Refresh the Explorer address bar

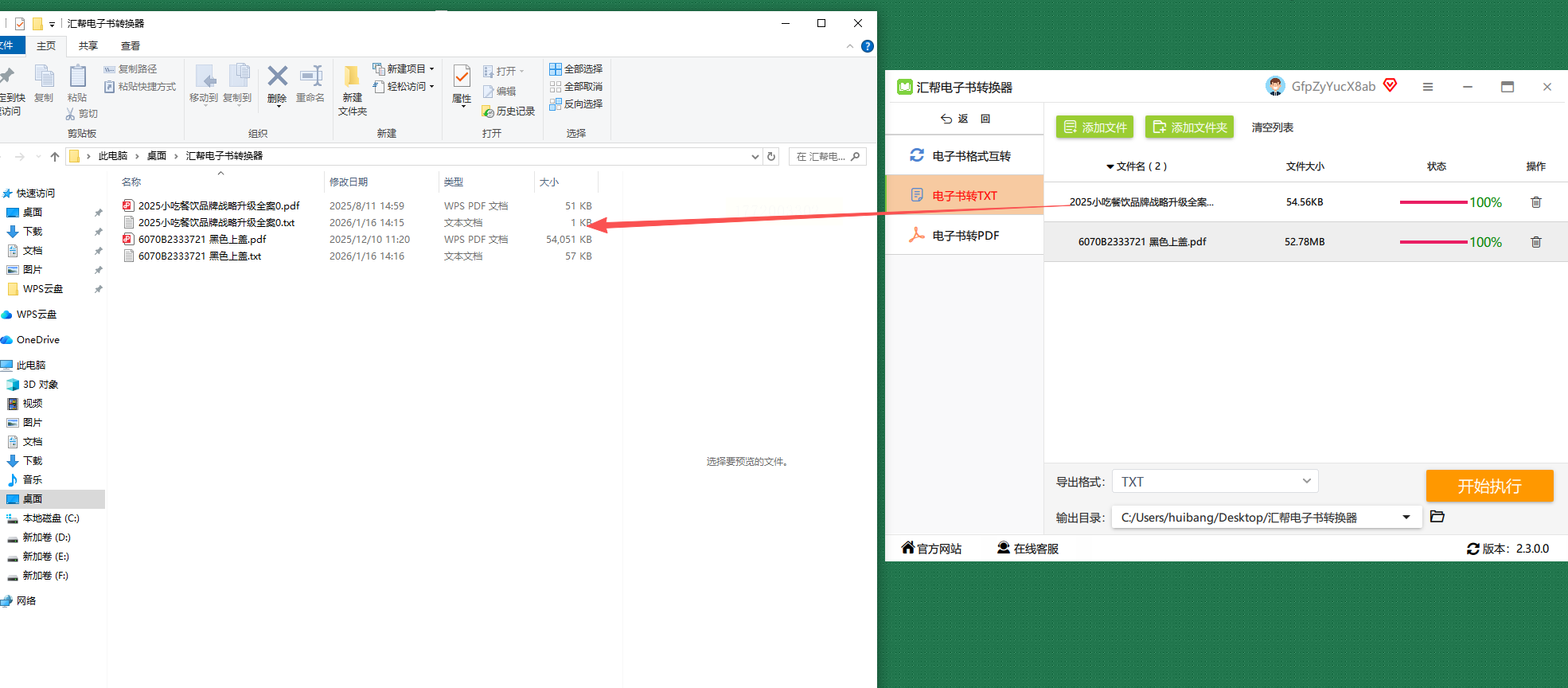tap(771, 156)
